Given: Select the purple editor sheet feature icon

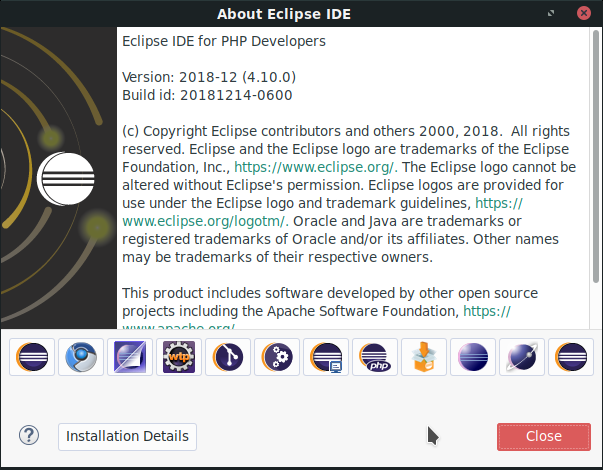Looking at the screenshot, I should coord(130,357).
